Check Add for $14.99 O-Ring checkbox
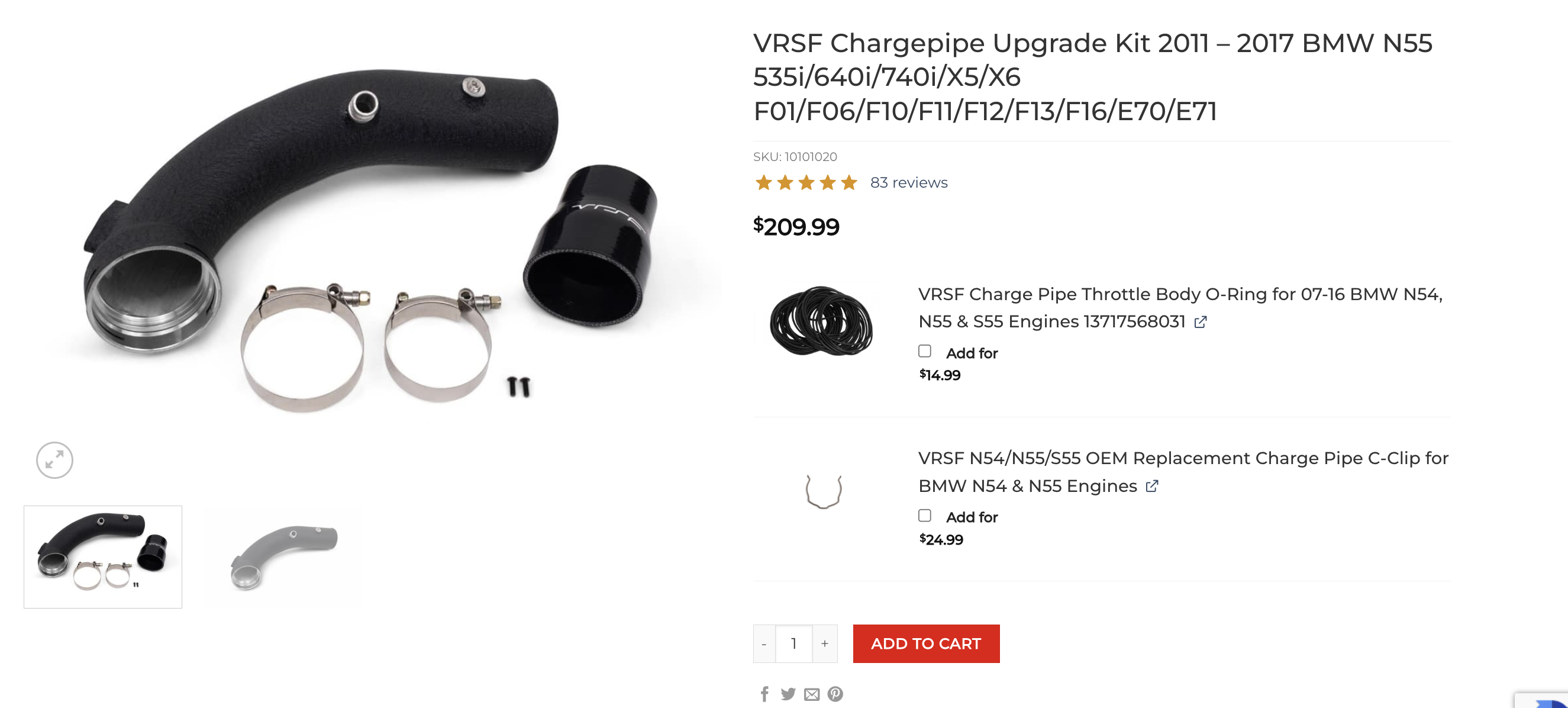The image size is (1568, 708). [925, 351]
